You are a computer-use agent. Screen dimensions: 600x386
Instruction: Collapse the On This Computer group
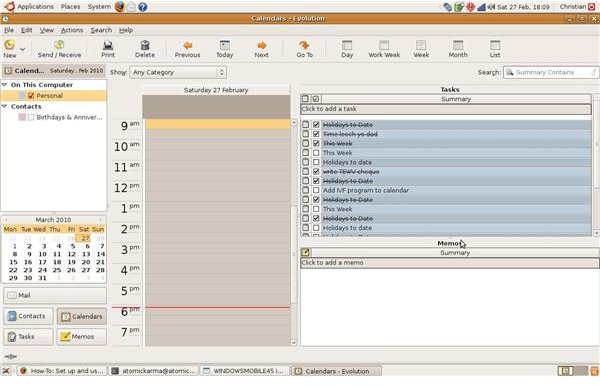[x=5, y=85]
